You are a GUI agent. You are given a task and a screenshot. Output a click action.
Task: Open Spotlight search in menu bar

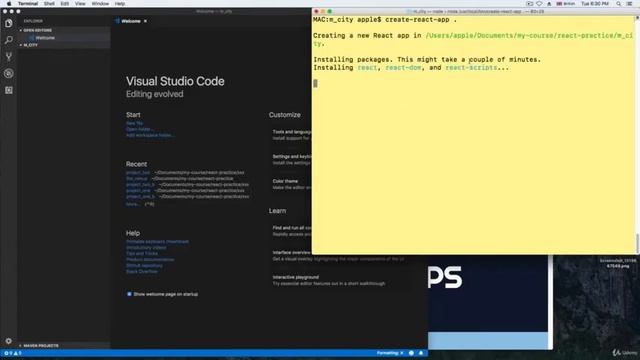(x=618, y=4)
